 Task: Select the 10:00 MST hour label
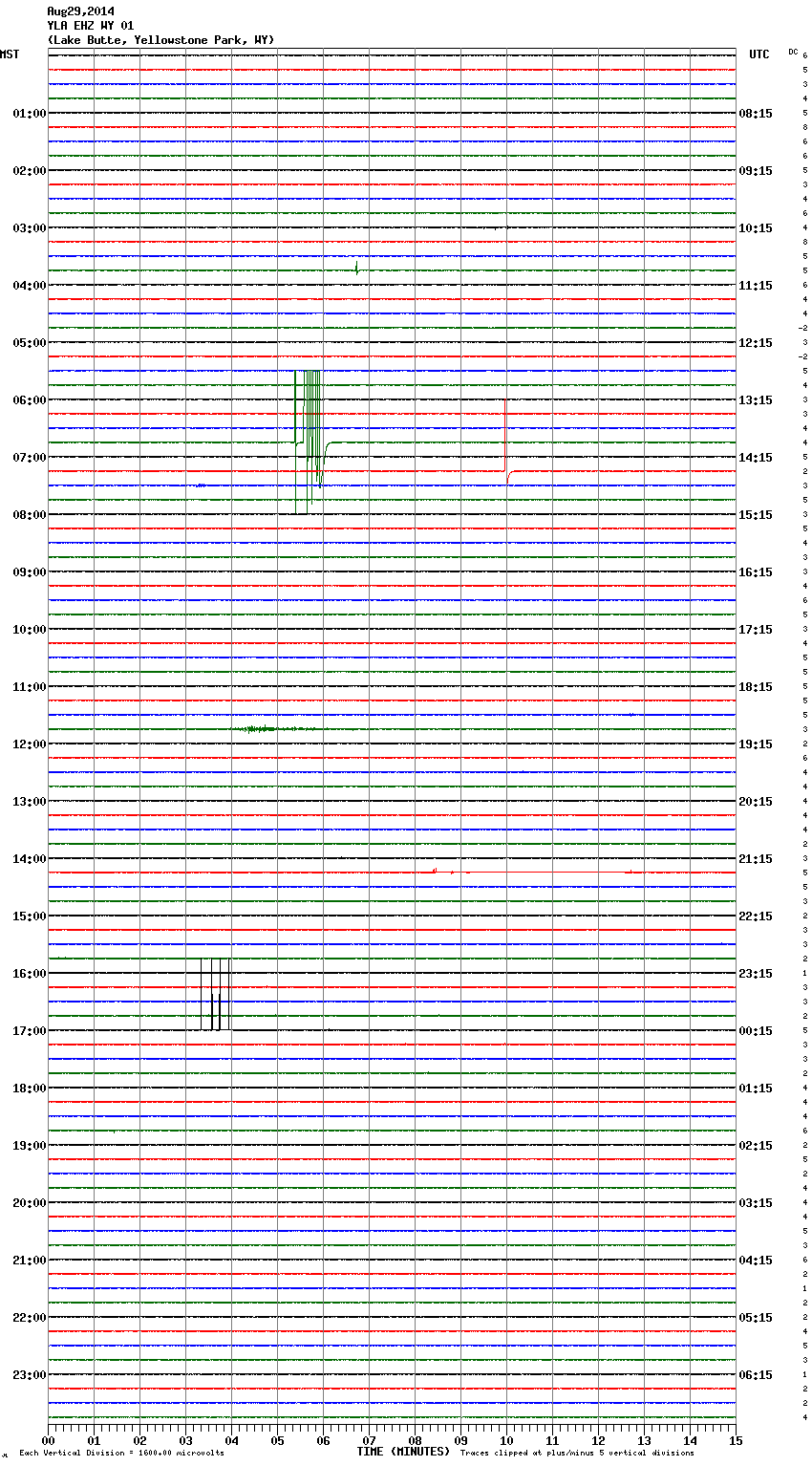30,630
